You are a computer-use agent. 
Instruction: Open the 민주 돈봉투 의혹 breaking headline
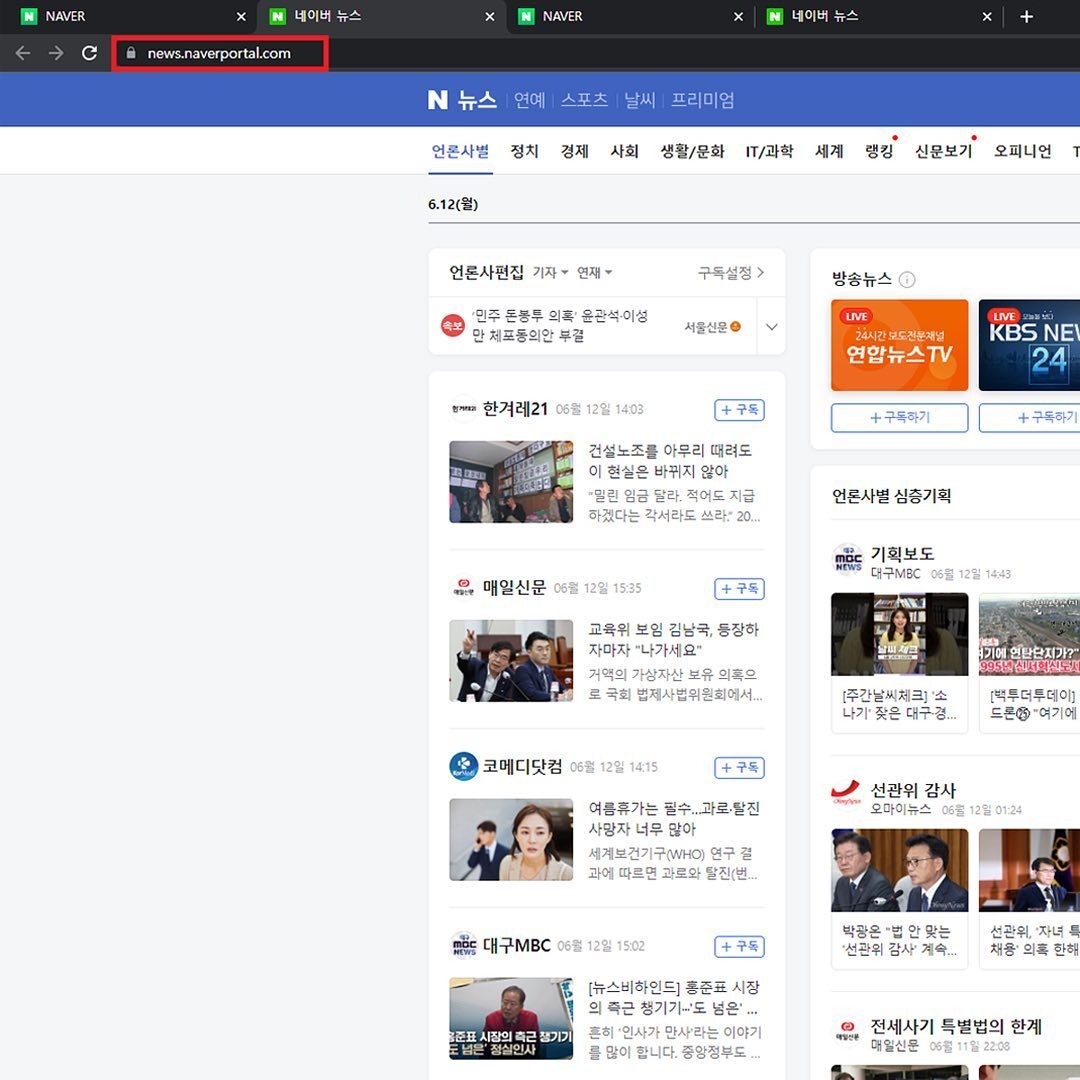[559, 325]
